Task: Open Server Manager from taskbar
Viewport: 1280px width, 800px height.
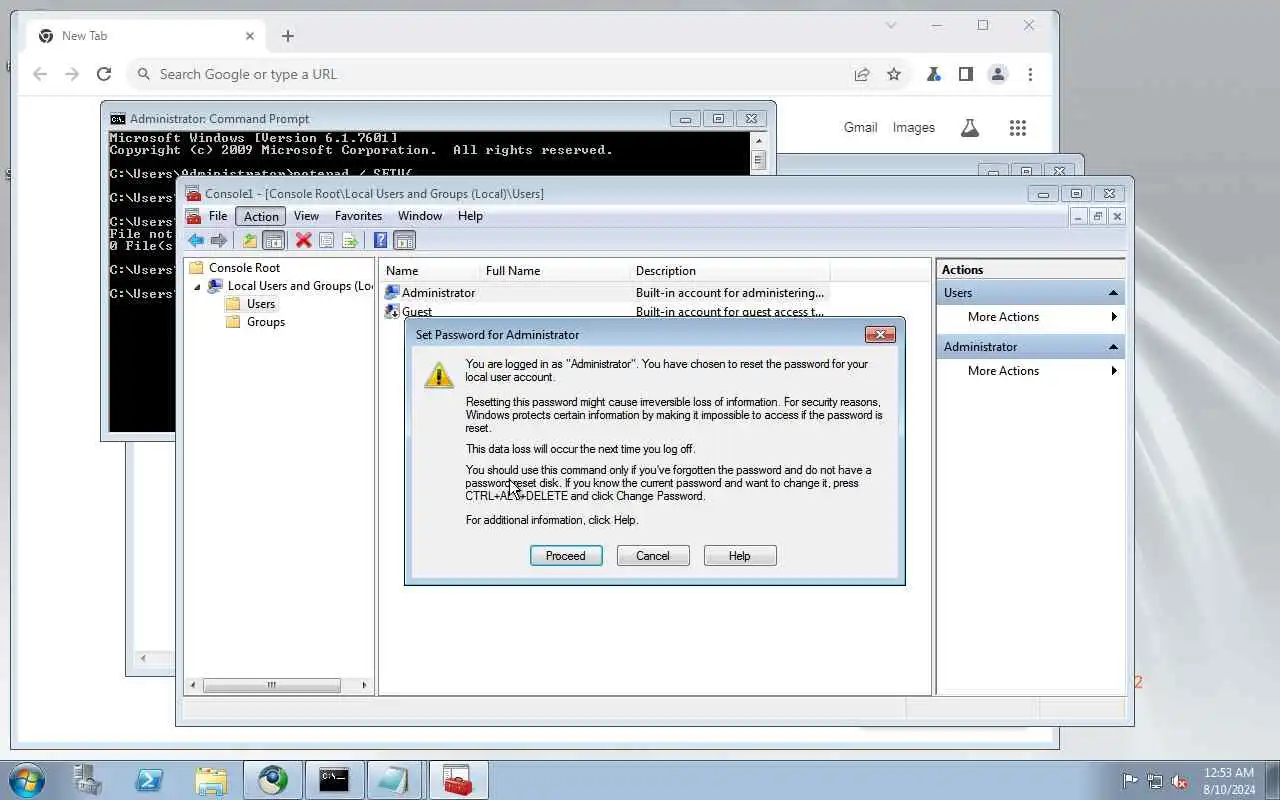Action: coord(88,780)
